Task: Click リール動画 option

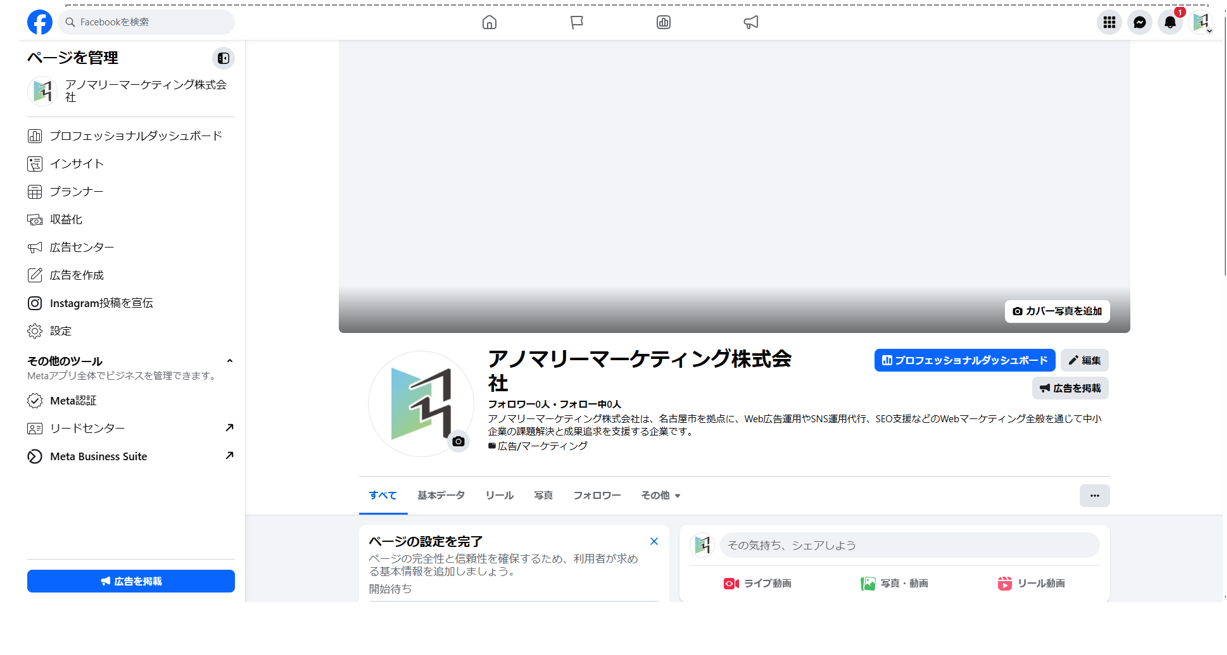Action: pyautogui.click(x=1032, y=584)
